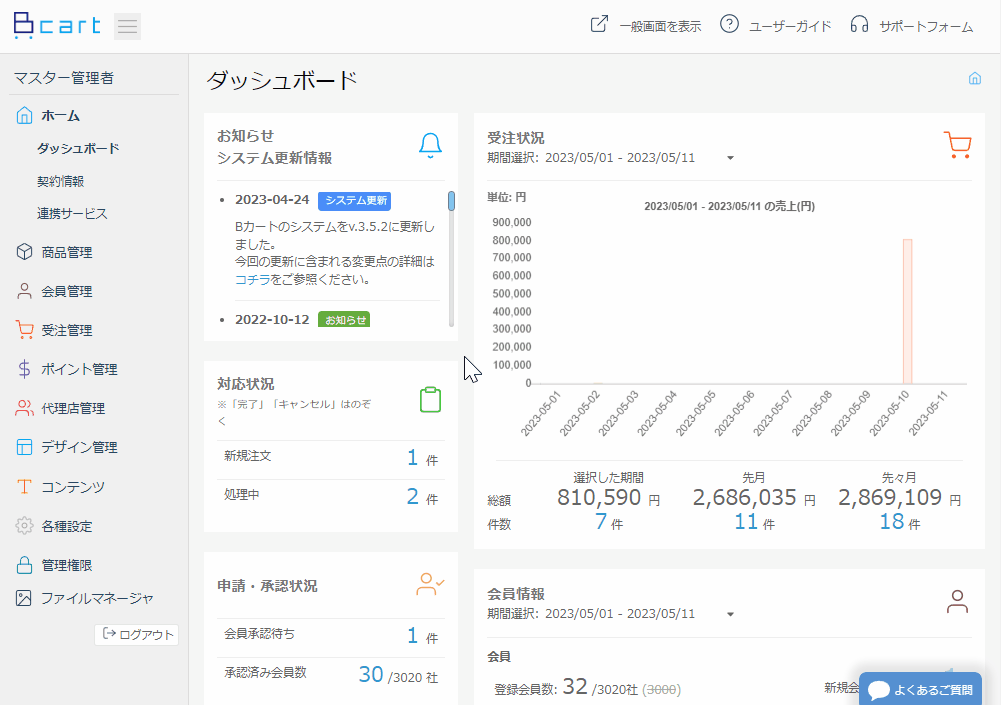Click the 2023-04-24 notice date
1001x705 pixels.
(x=272, y=200)
